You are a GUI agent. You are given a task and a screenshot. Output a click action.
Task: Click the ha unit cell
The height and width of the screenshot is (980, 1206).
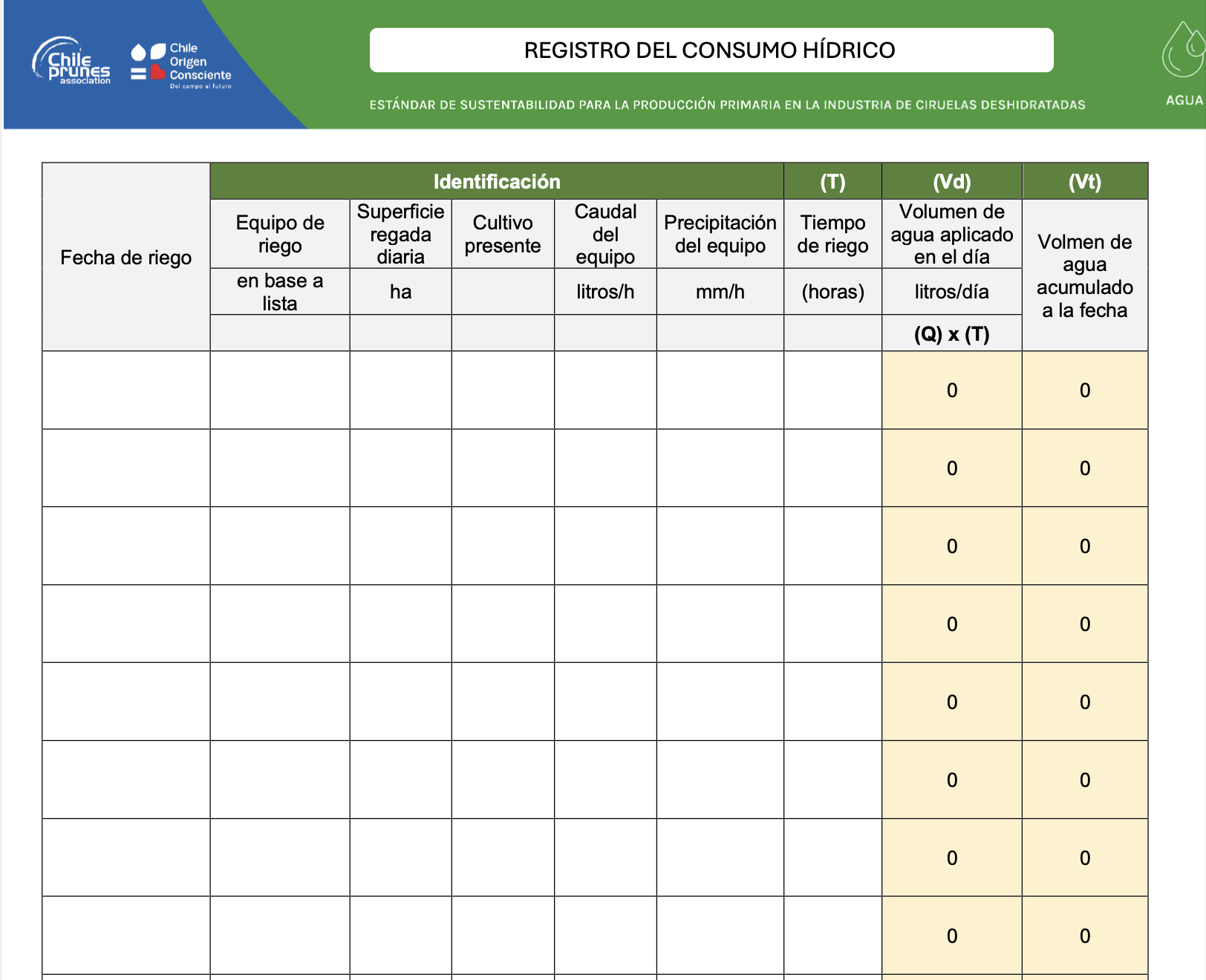click(401, 292)
